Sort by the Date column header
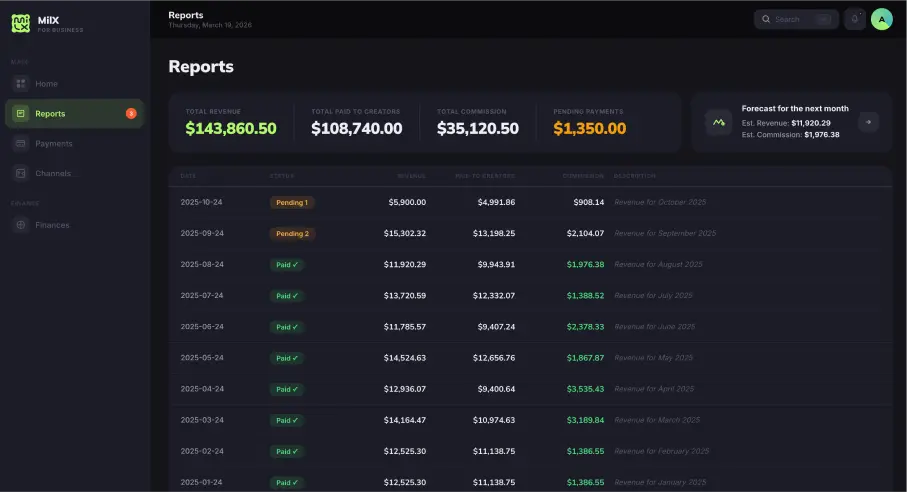Image resolution: width=907 pixels, height=492 pixels. [188, 176]
